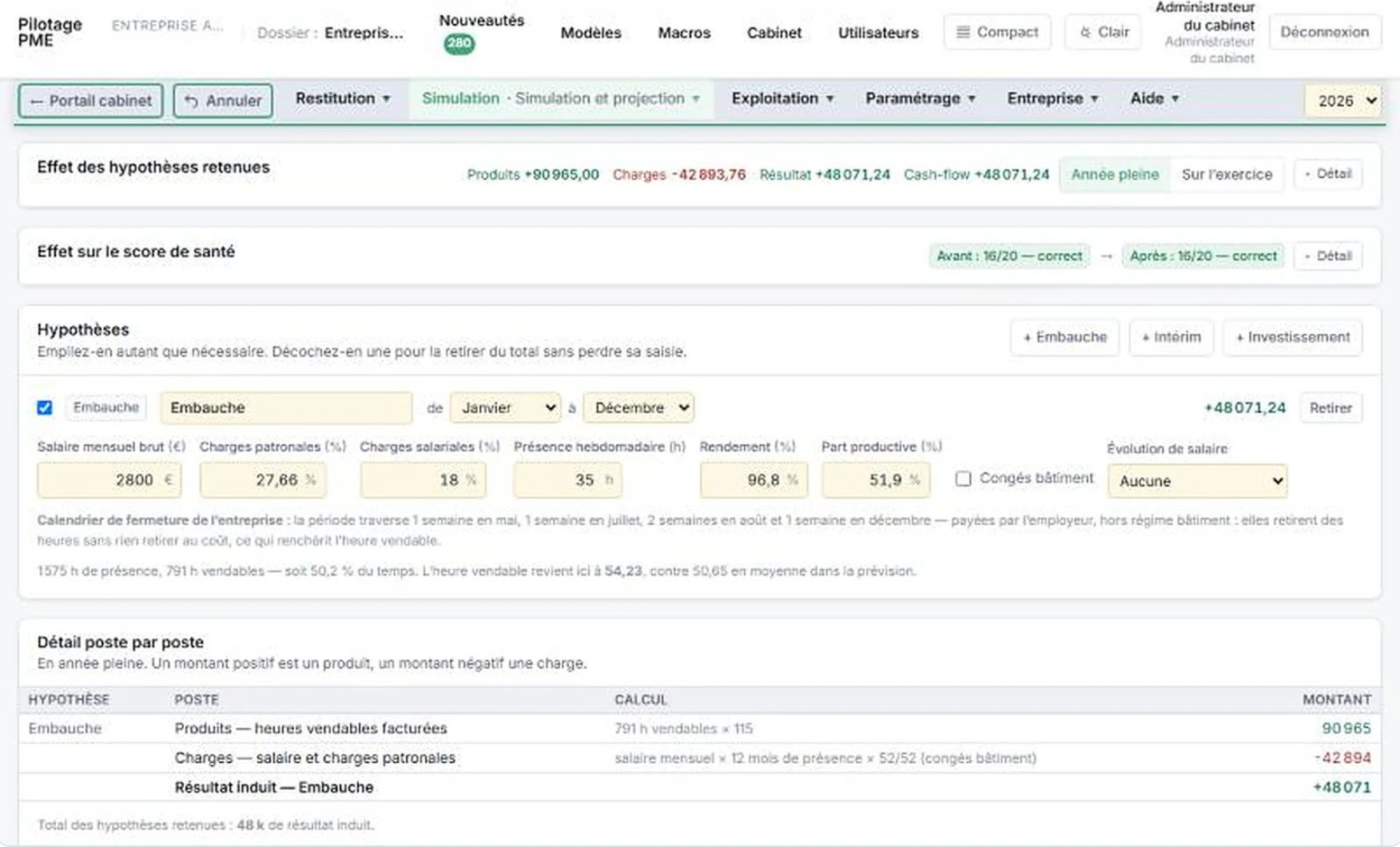Edit the Présence hebdomadaire hours field
Screen dimensions: 1400x847
pos(567,479)
